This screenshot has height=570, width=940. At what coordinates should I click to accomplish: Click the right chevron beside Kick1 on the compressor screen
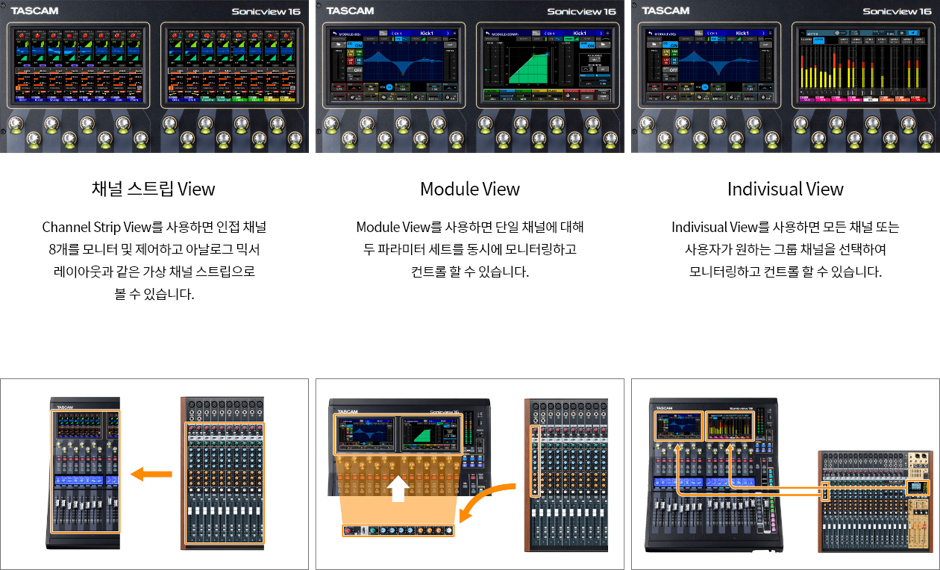[601, 33]
